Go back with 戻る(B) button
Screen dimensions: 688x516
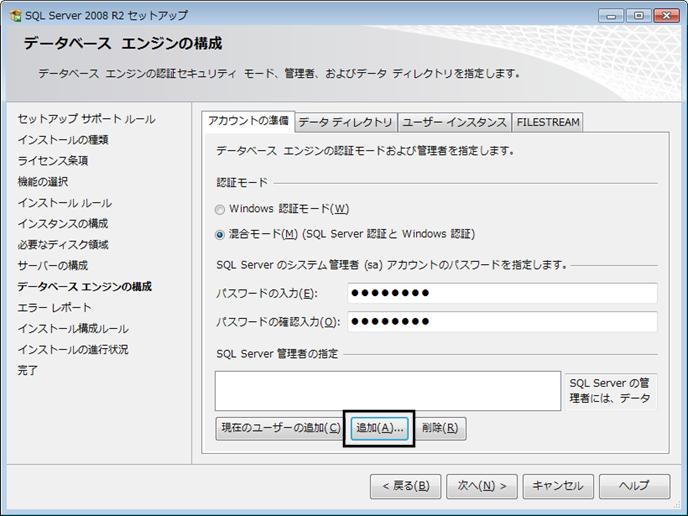pos(405,486)
